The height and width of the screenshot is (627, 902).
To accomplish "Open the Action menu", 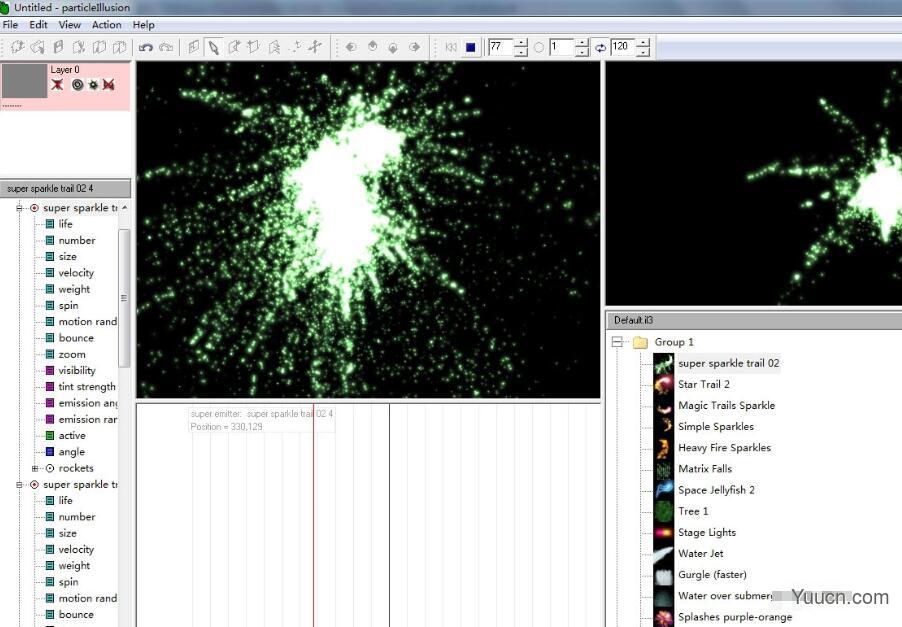I will tap(106, 25).
